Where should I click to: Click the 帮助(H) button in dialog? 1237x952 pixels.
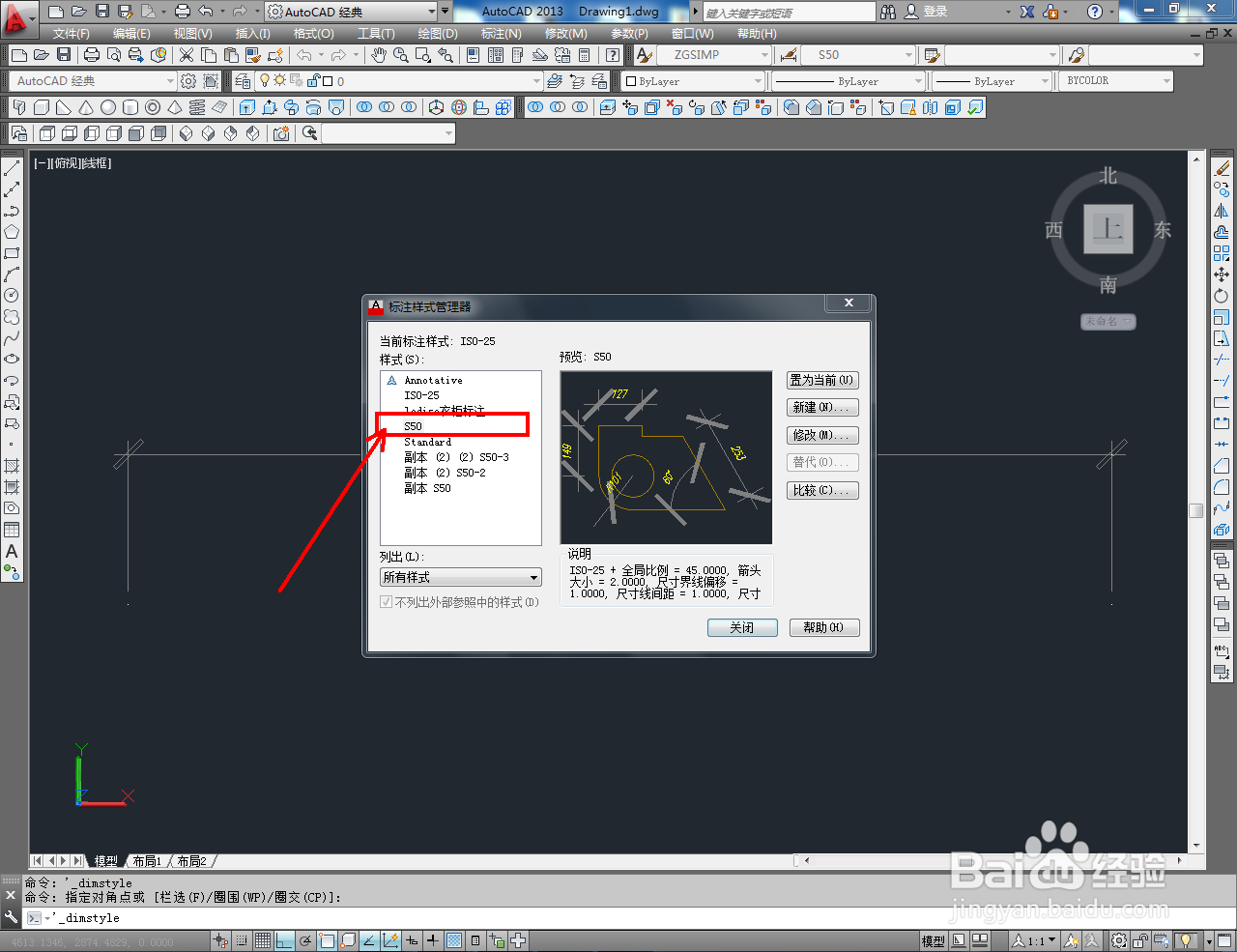[x=824, y=628]
